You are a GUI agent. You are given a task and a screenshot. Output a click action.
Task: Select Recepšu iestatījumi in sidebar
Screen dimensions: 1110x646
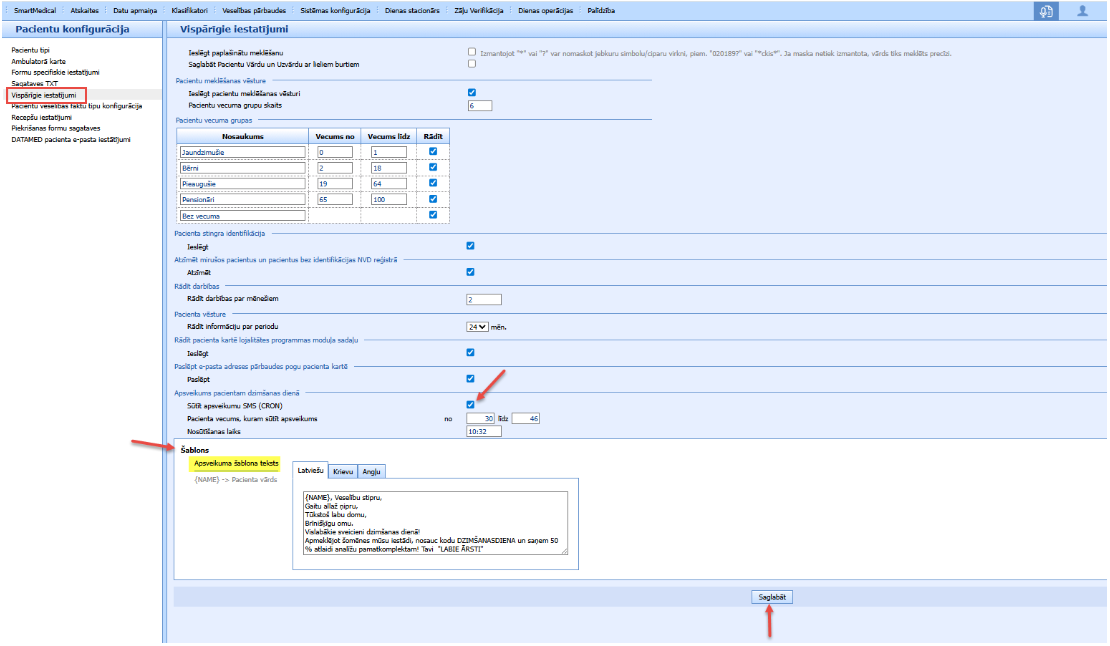(x=42, y=117)
